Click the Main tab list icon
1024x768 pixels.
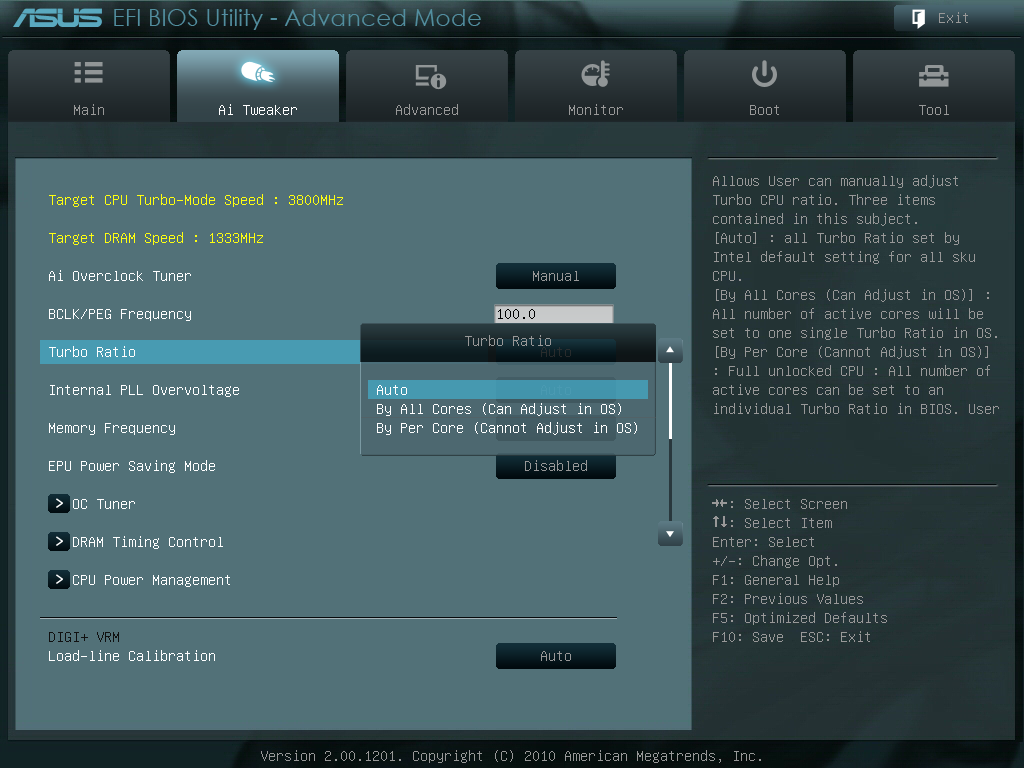[x=89, y=72]
